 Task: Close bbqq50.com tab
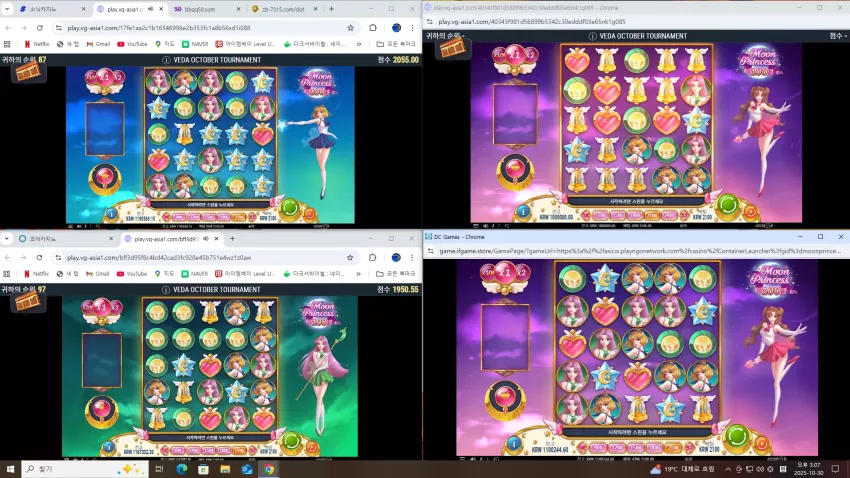click(x=239, y=9)
